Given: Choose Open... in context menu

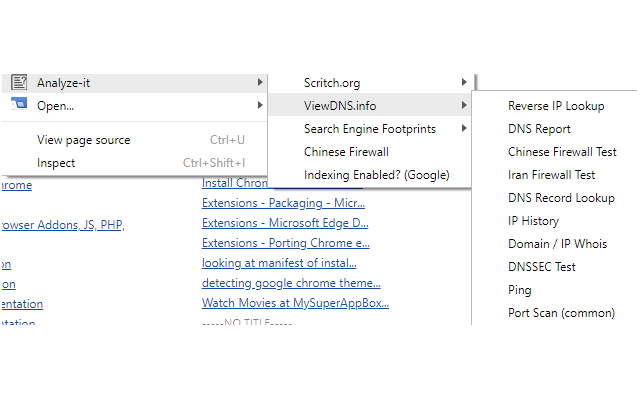Looking at the screenshot, I should 135,106.
